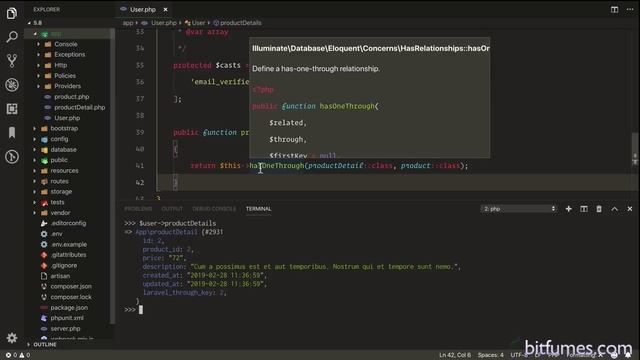Click the editor vertical scrollbar

tap(635, 149)
